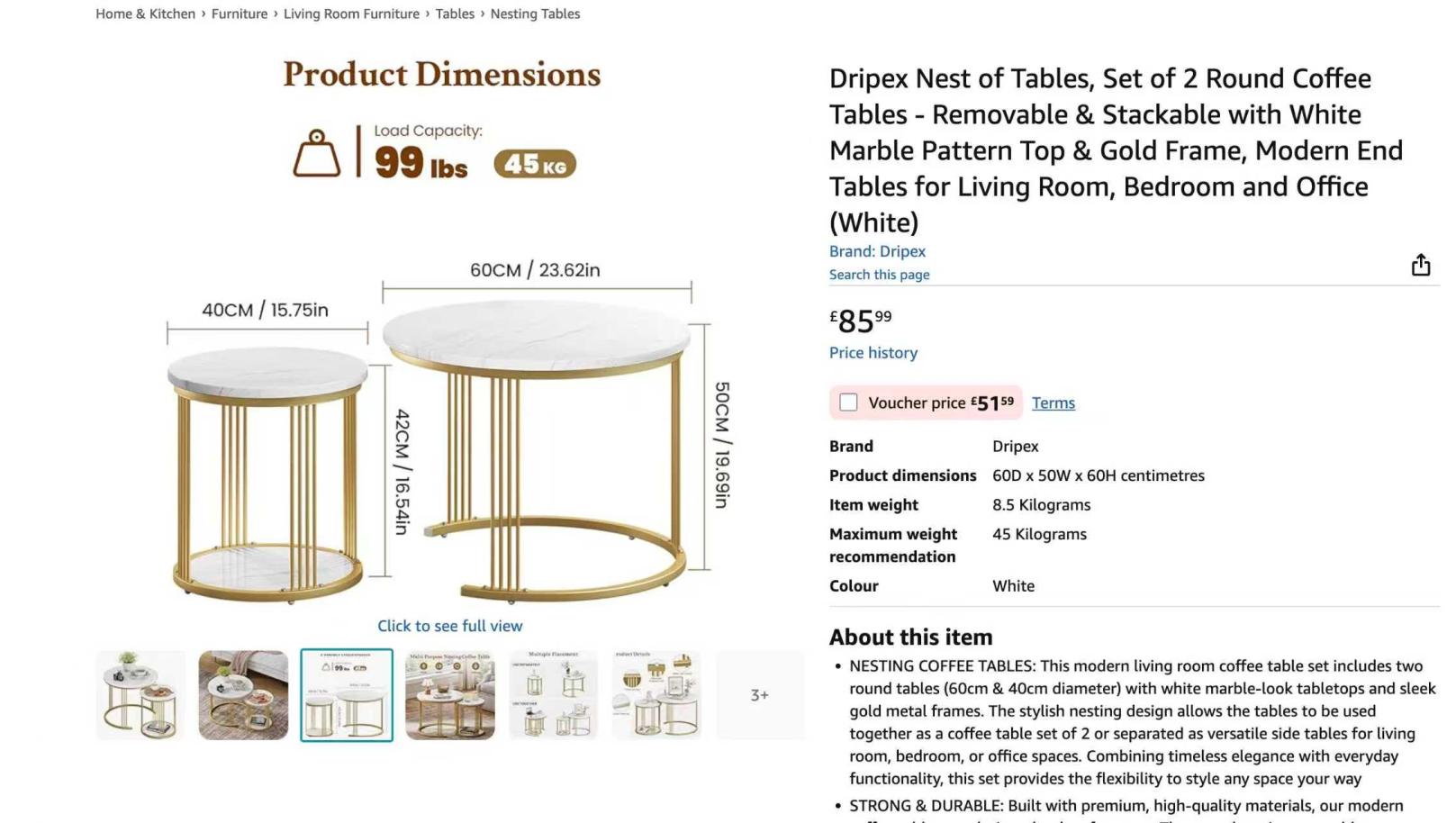1456x823 pixels.
Task: Show the Product Details thumbnail
Action: coord(656,695)
